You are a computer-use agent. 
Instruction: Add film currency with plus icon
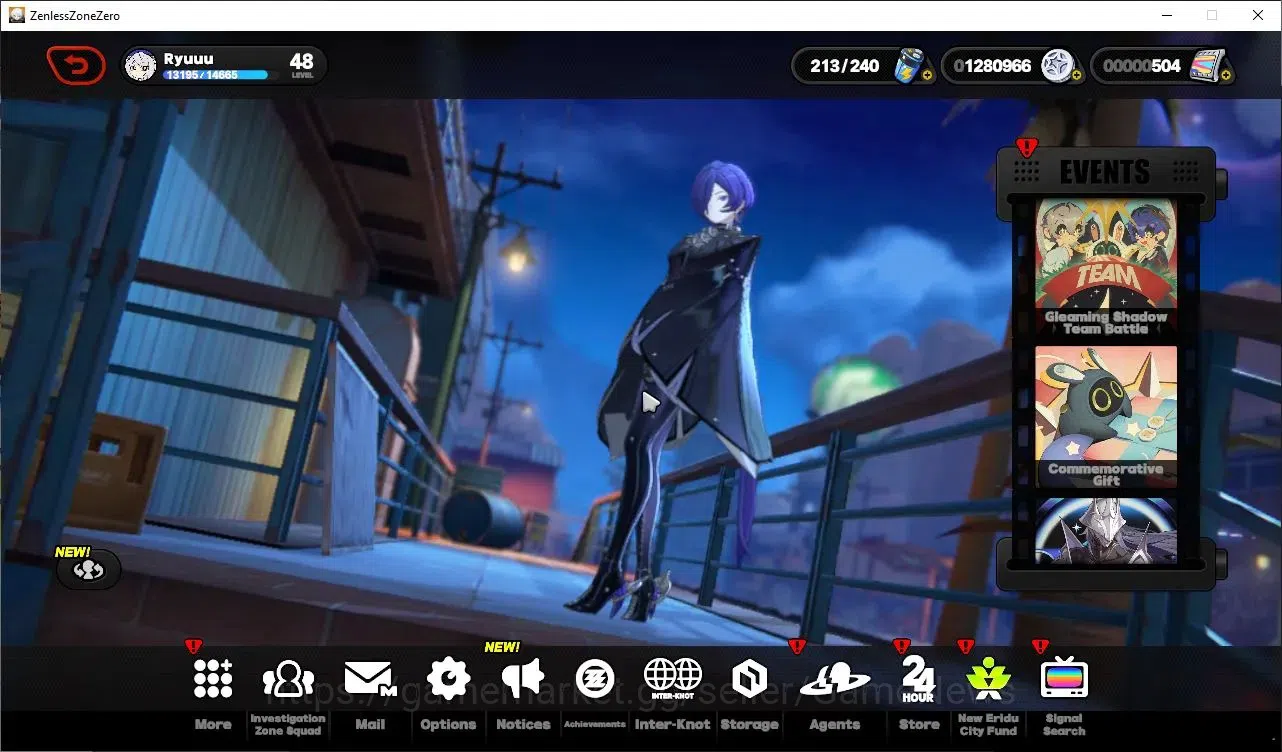point(1226,75)
